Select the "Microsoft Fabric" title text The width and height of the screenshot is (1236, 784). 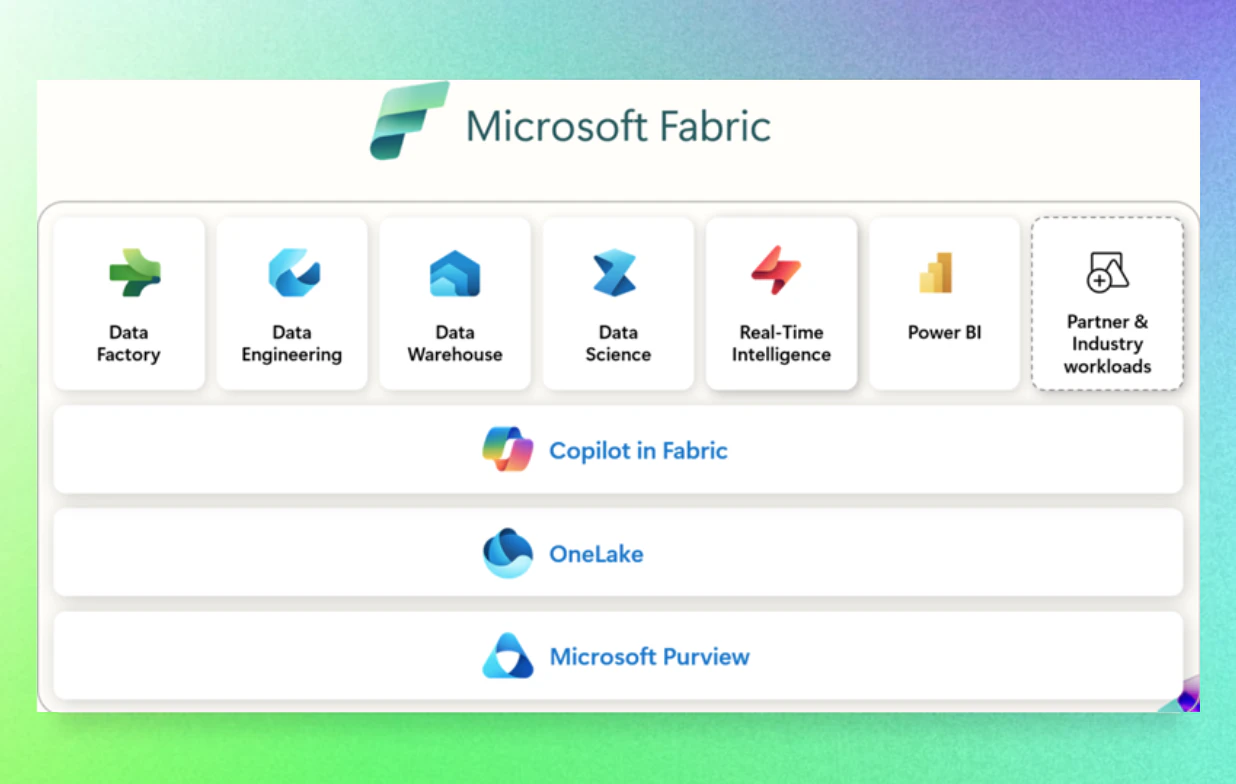[x=618, y=127]
